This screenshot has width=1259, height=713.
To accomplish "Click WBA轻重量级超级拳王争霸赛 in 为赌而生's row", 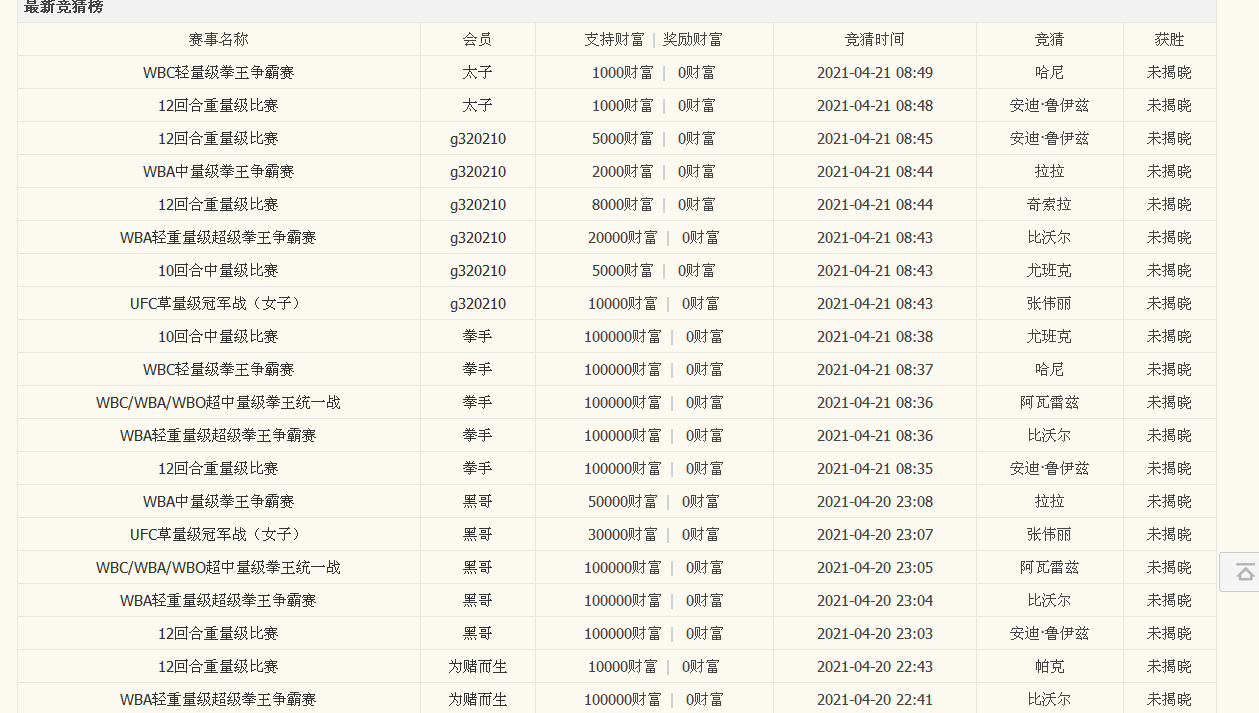I will pyautogui.click(x=218, y=699).
